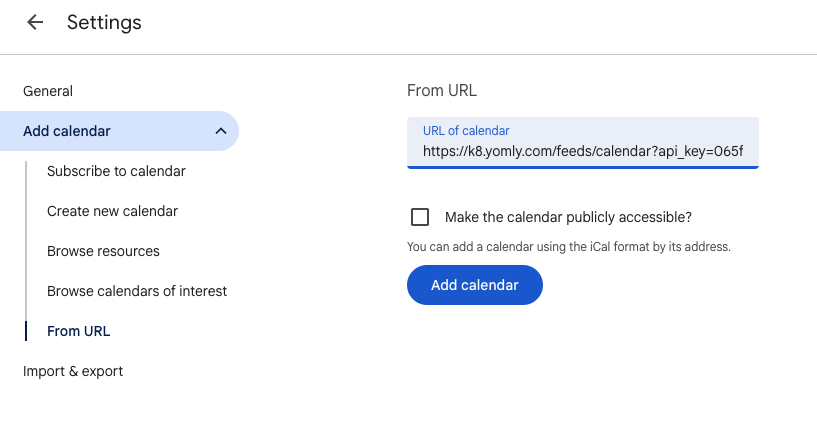Viewport: 817px width, 423px height.
Task: Select Browse calendars of interest
Action: click(137, 291)
